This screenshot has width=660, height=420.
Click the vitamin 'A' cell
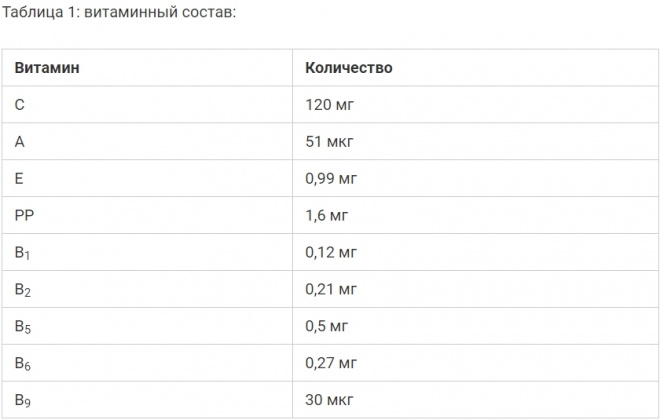tap(20, 141)
